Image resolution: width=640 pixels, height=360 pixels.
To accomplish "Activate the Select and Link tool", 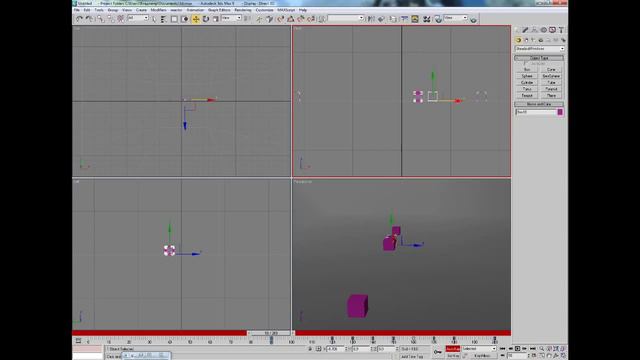I will coord(100,19).
